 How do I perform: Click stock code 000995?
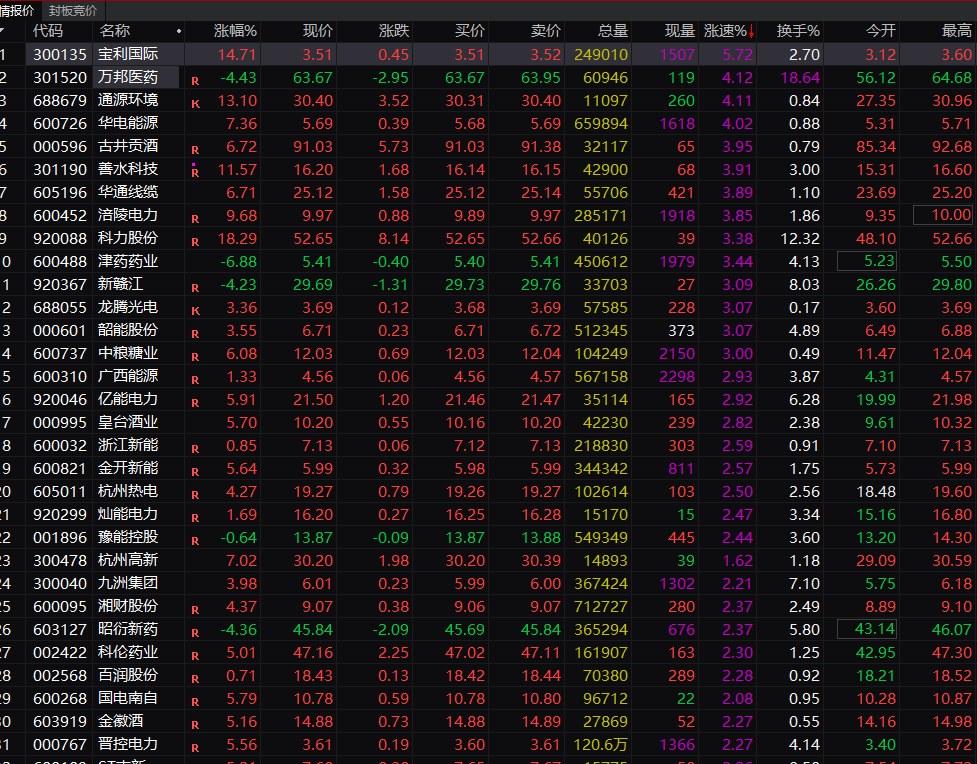(60, 423)
